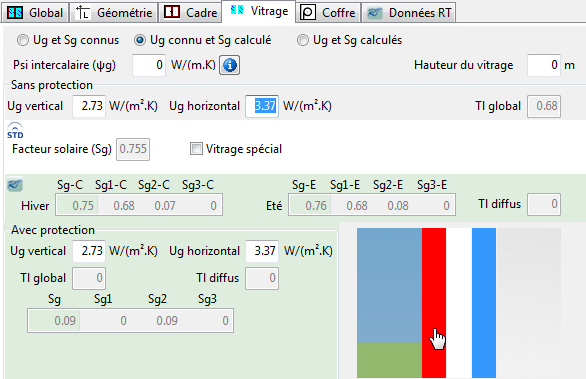Switch to the Coffre tab

[329, 13]
